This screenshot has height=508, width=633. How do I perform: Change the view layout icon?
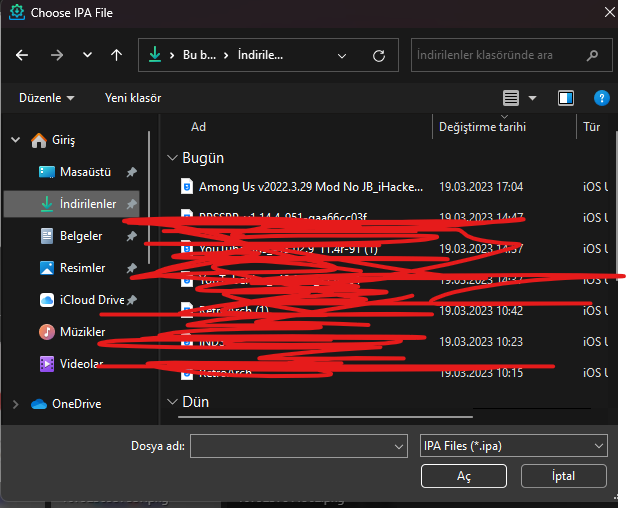tap(511, 98)
